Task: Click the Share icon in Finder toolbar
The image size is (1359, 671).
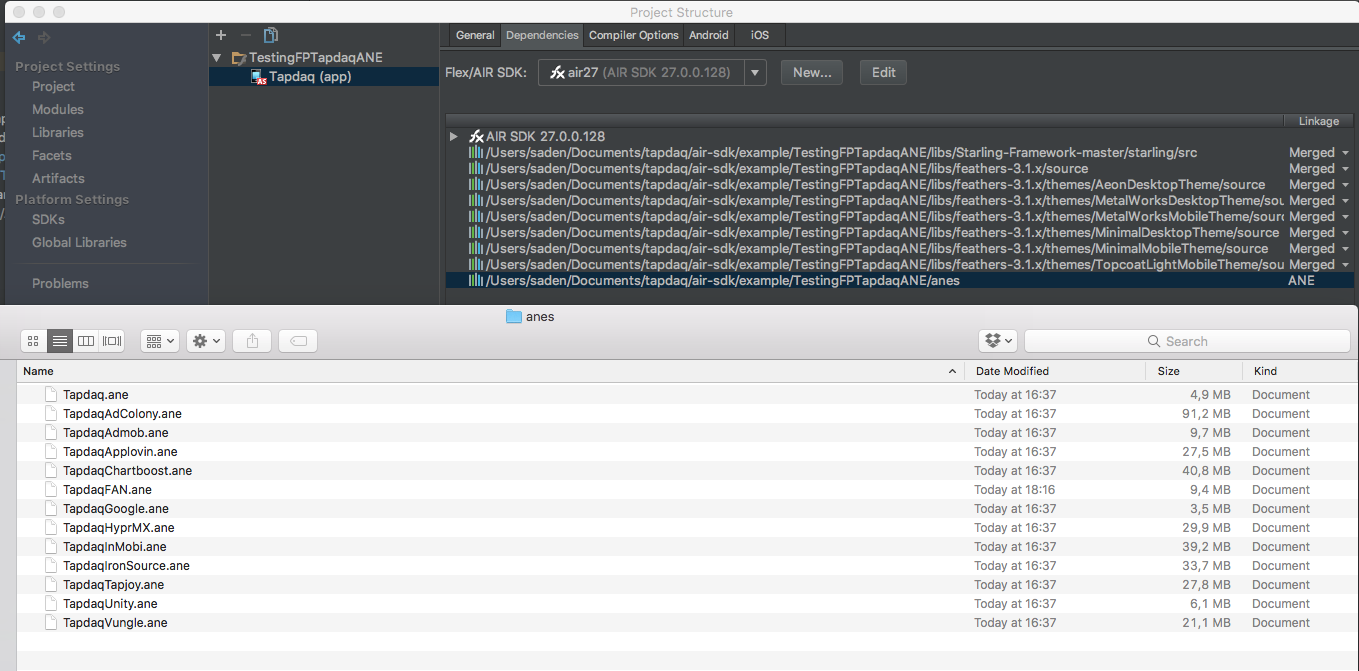Action: tap(251, 340)
